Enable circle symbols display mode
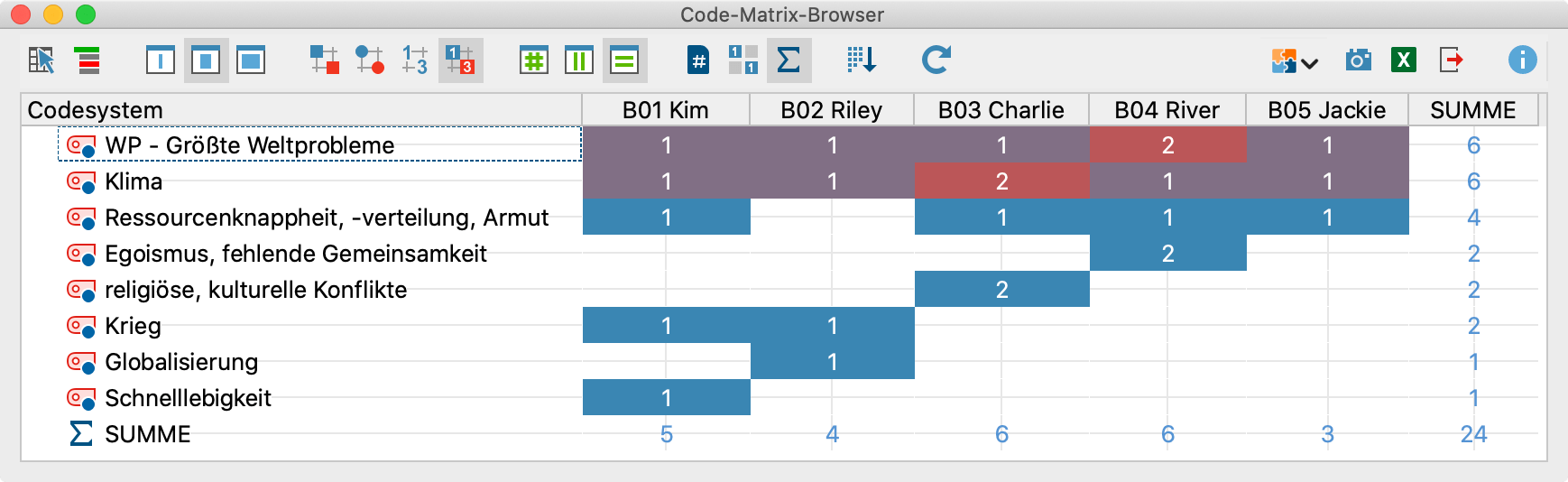Screen dimensions: 1568x482 (369, 60)
